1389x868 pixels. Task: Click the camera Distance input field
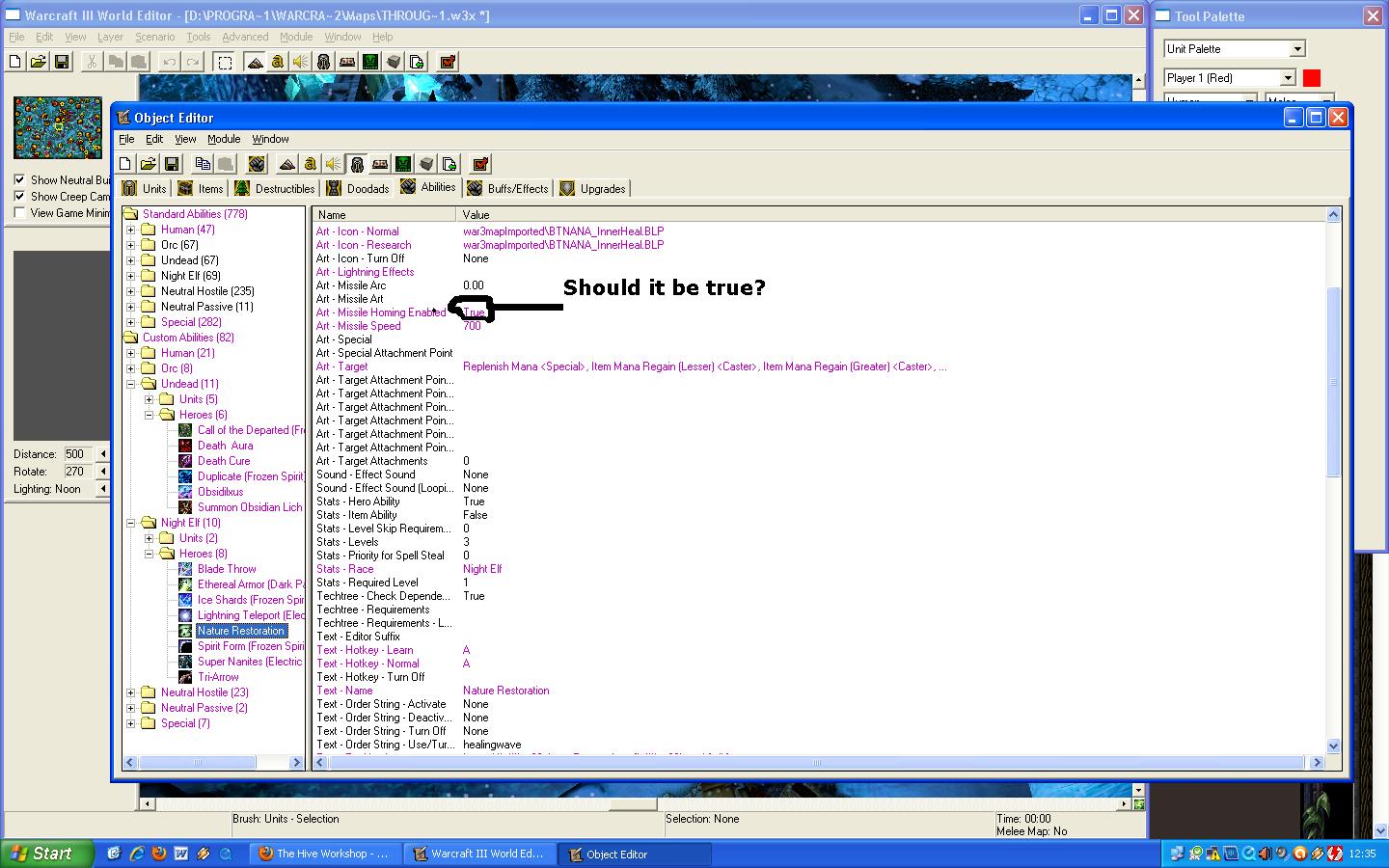(79, 454)
